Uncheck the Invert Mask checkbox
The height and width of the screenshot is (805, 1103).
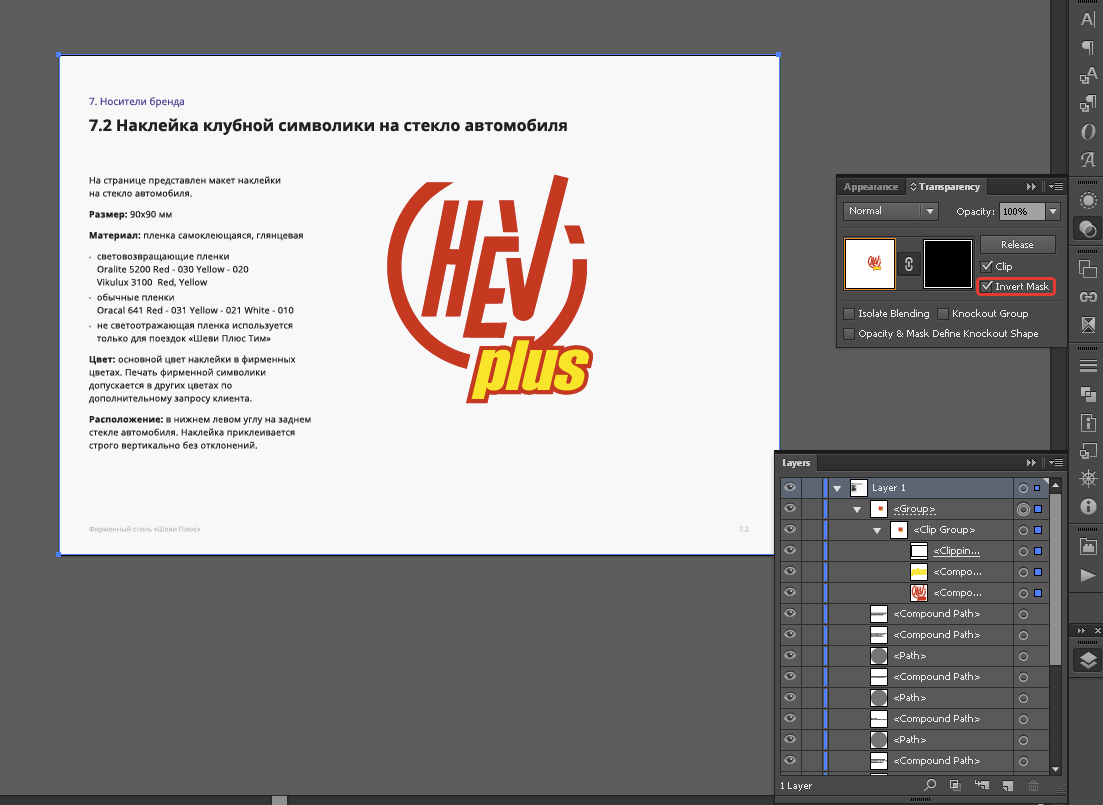pos(986,286)
